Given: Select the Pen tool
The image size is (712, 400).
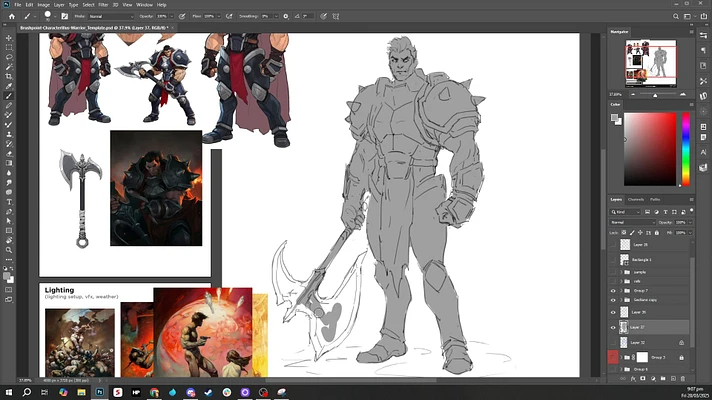Looking at the screenshot, I should 9,211.
